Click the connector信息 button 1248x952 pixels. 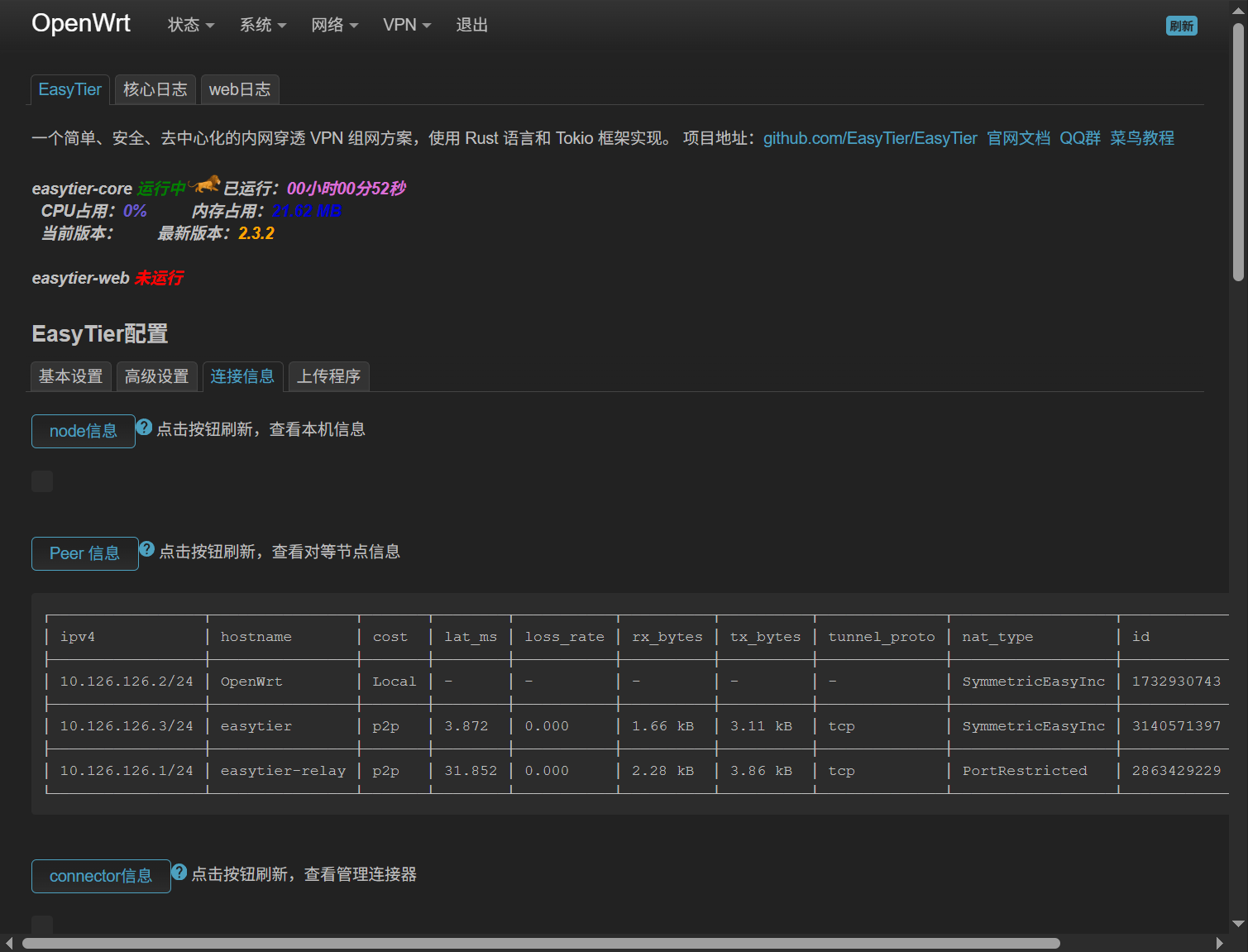pyautogui.click(x=101, y=876)
